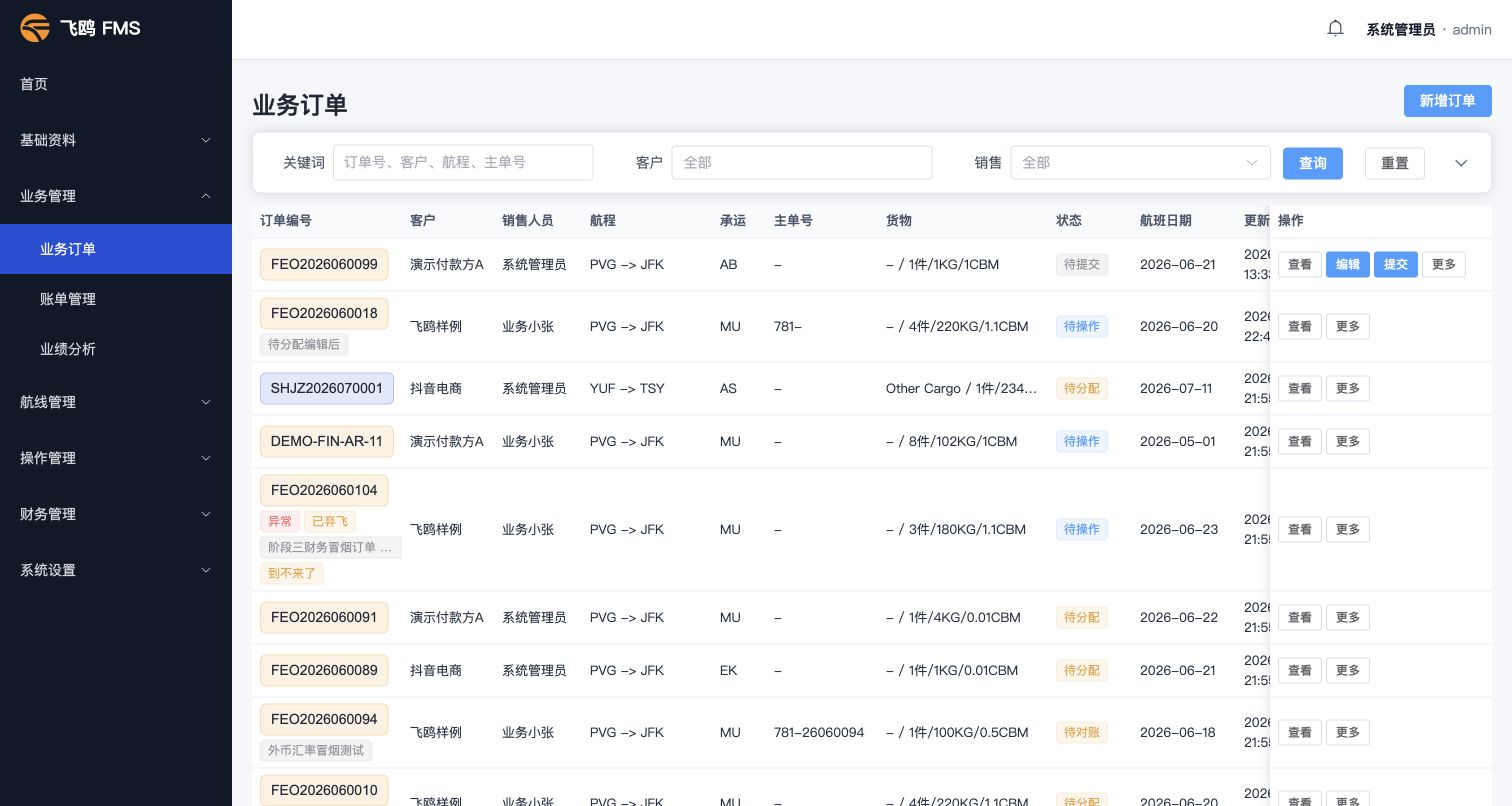Viewport: 1512px width, 806px height.
Task: Focus the 客户 filter input
Action: point(801,162)
